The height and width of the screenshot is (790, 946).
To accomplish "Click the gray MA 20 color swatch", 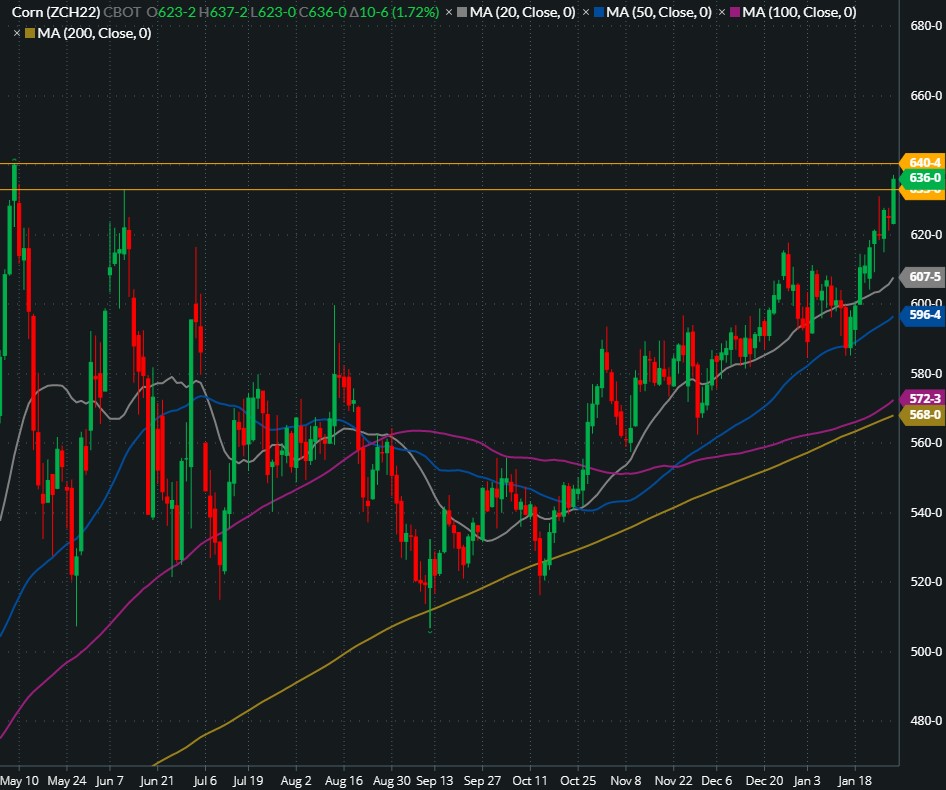I will click(463, 13).
